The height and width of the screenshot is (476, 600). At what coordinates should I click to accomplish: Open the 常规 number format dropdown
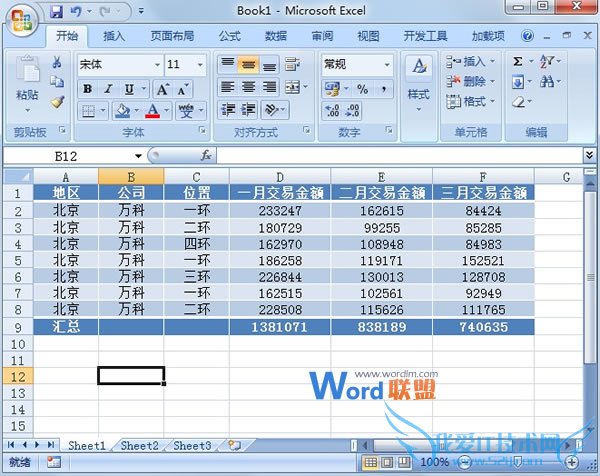(x=387, y=65)
